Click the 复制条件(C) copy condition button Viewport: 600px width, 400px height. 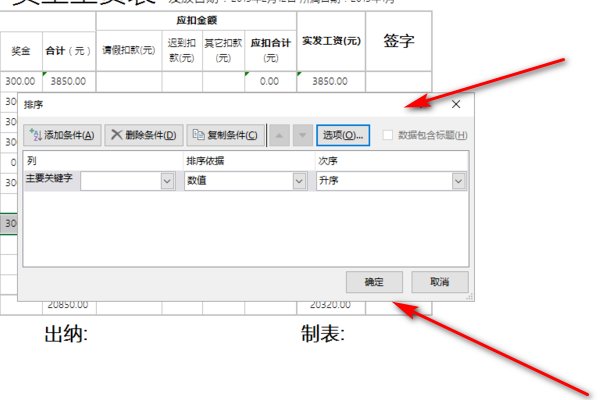pos(225,135)
